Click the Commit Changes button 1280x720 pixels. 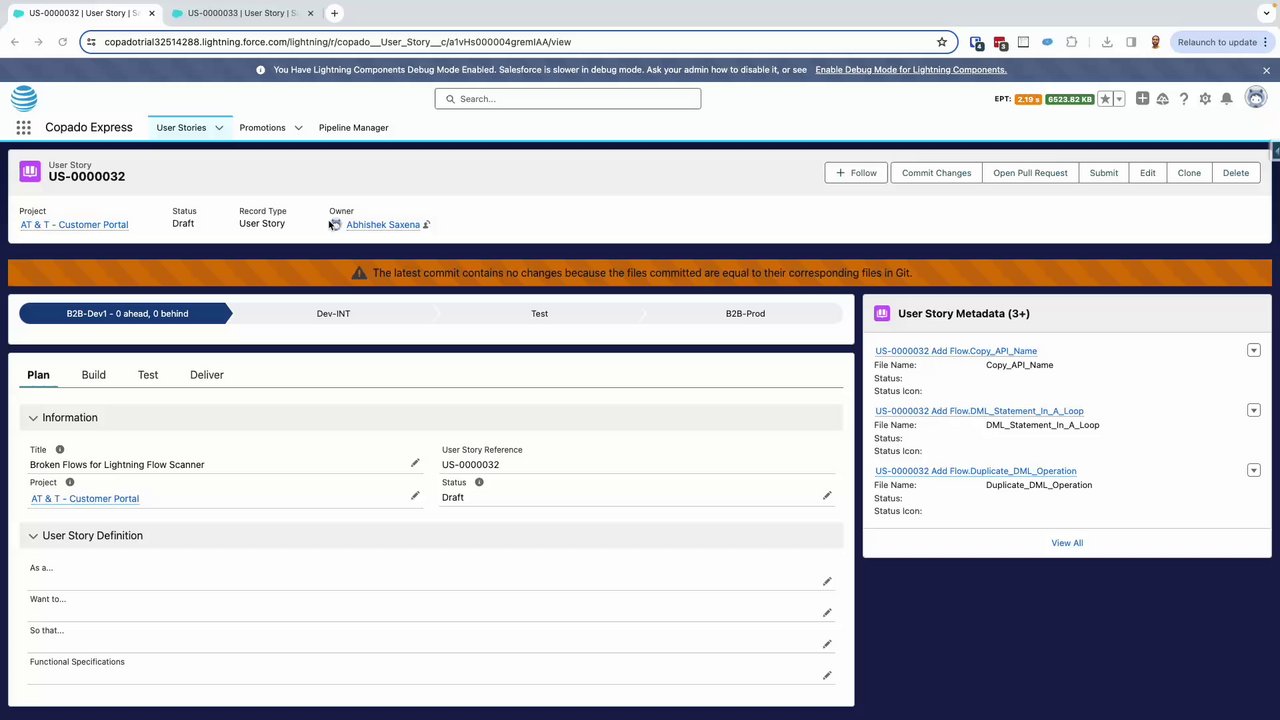pyautogui.click(x=936, y=173)
